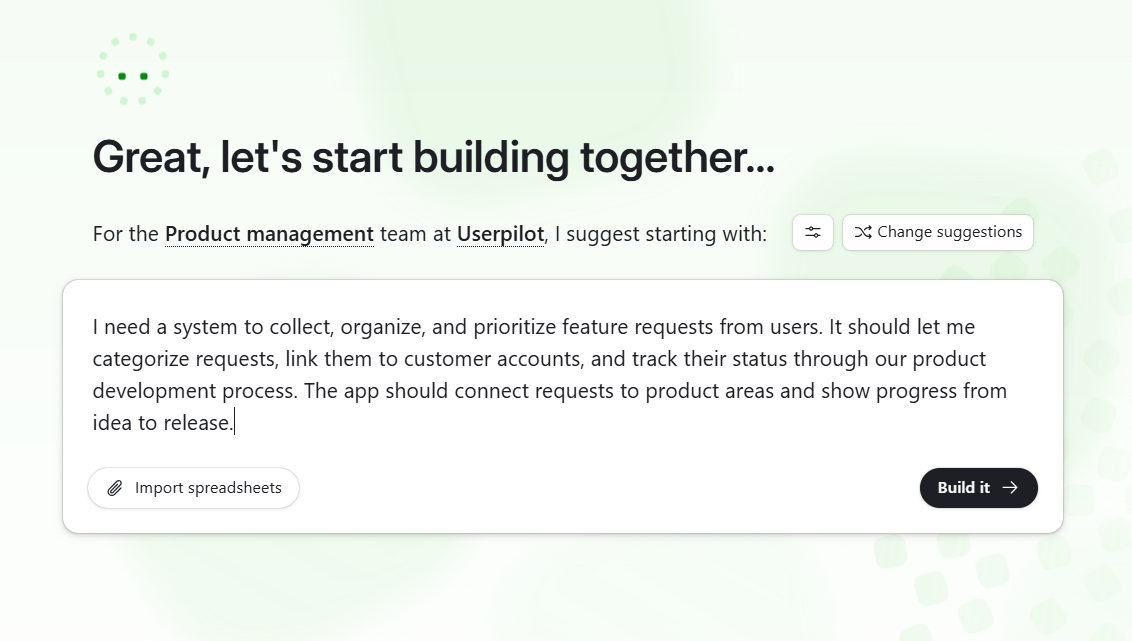Click the attachment icon for uploading spreadsheets
Viewport: 1132px width, 641px height.
(114, 488)
